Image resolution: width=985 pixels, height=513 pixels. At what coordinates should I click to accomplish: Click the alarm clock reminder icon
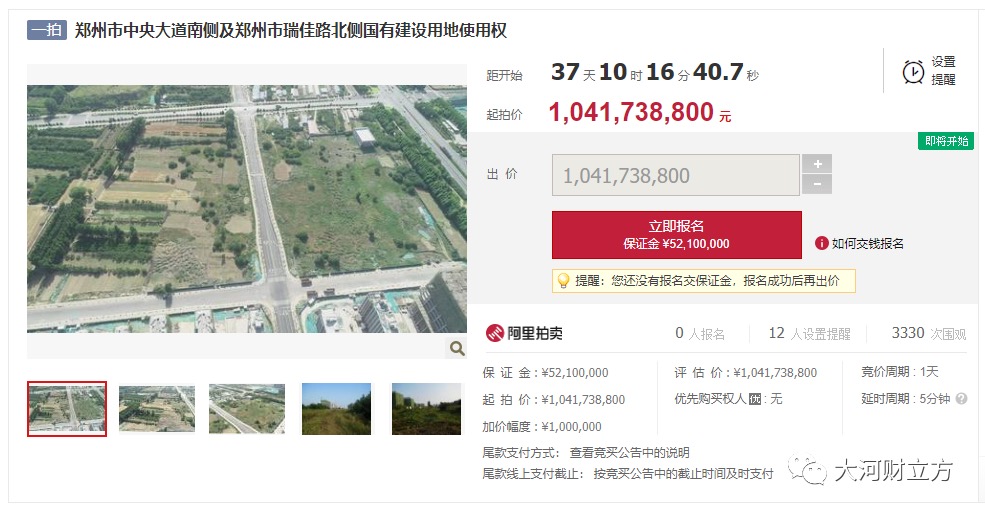tap(913, 72)
